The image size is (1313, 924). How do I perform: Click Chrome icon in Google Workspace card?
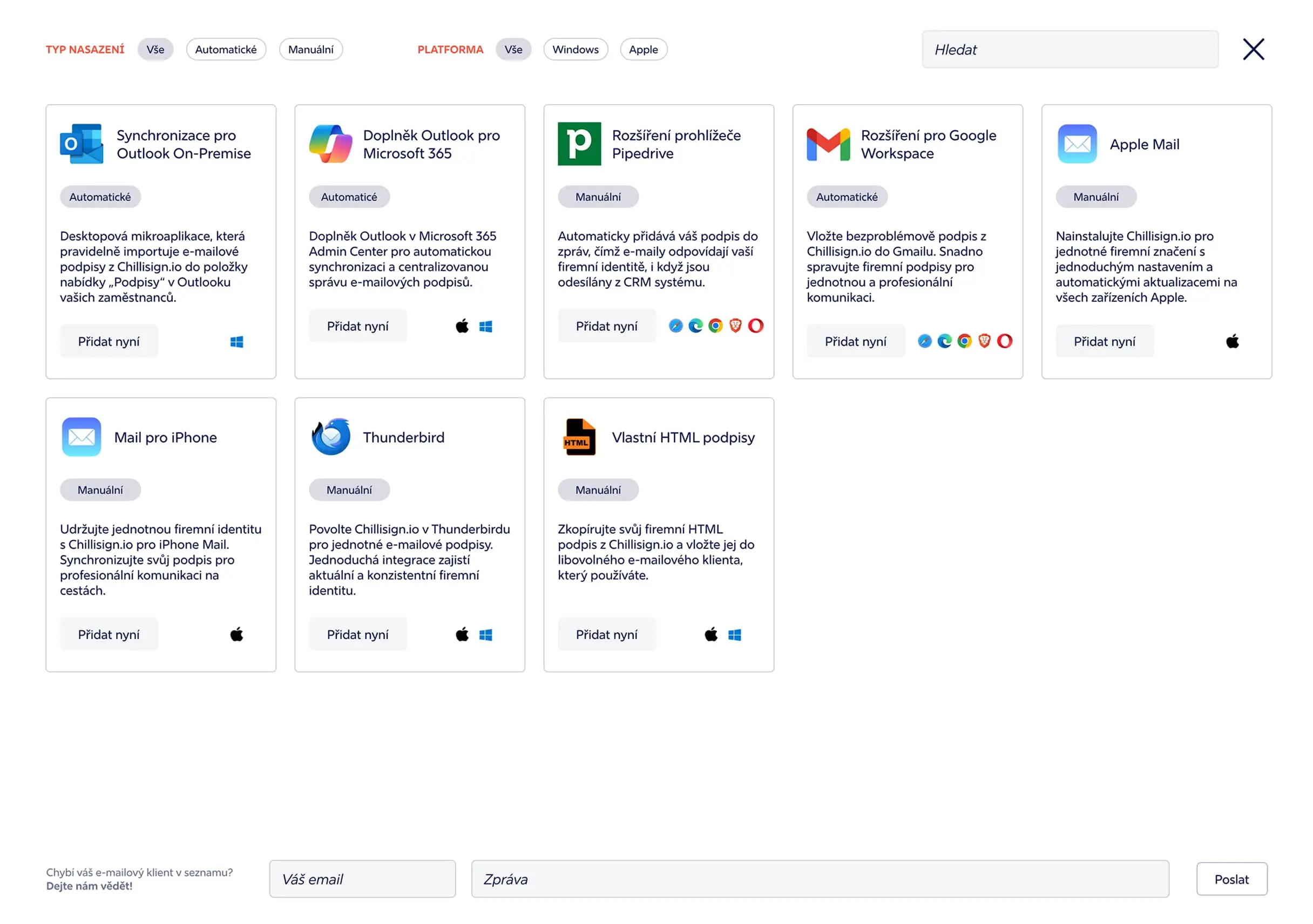[x=965, y=341]
